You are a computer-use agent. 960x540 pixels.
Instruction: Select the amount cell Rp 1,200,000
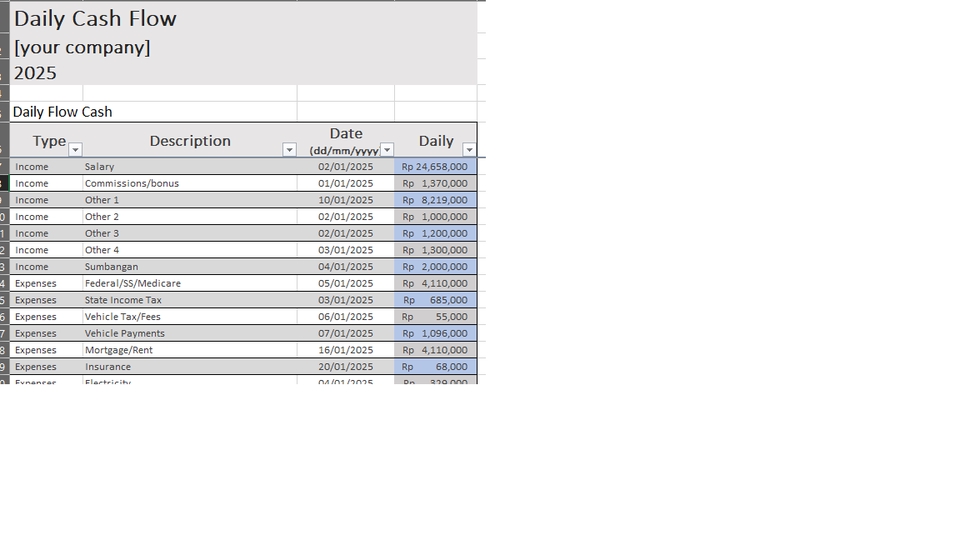click(435, 233)
